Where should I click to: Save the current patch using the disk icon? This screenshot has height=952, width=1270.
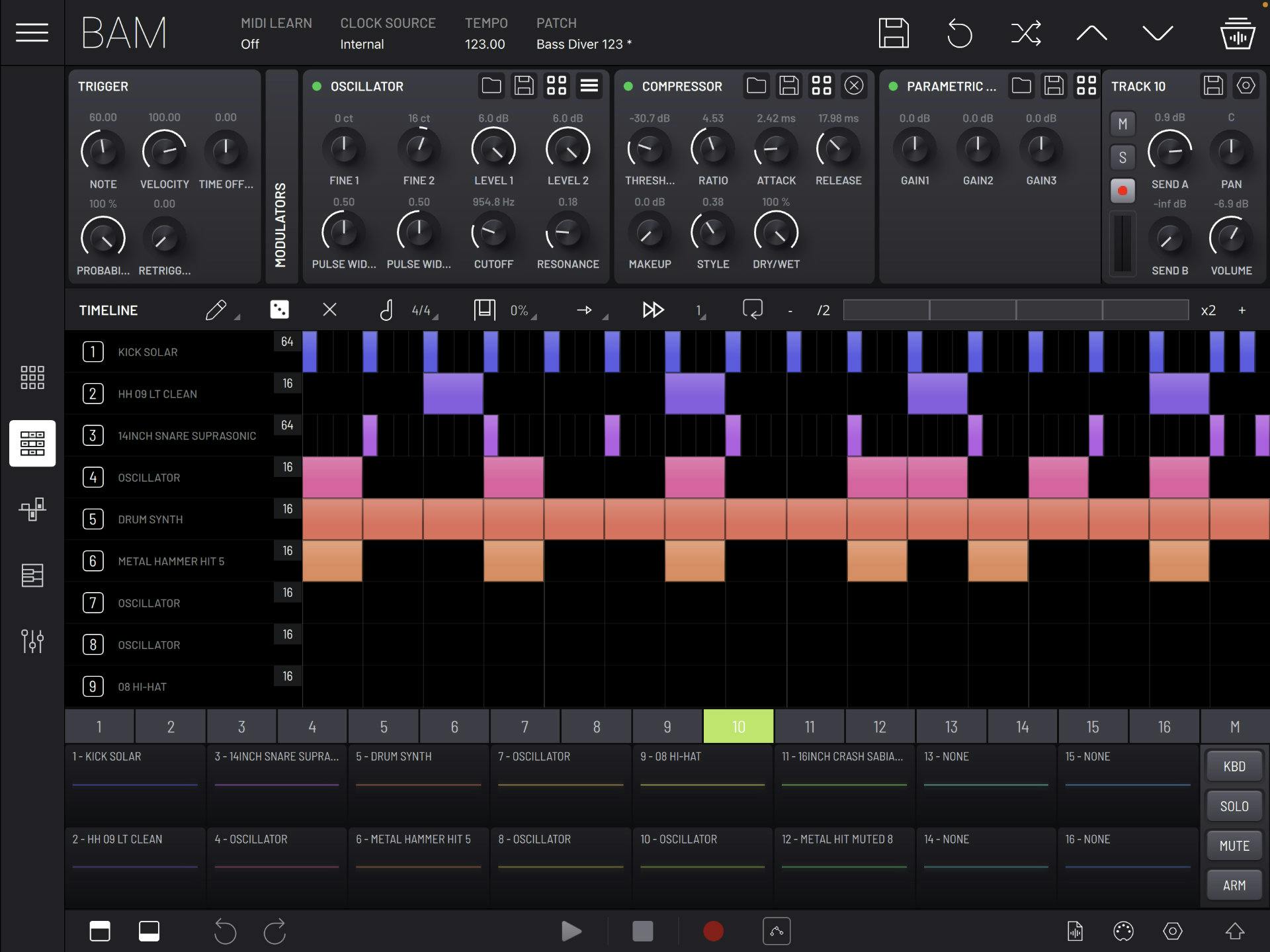[895, 32]
